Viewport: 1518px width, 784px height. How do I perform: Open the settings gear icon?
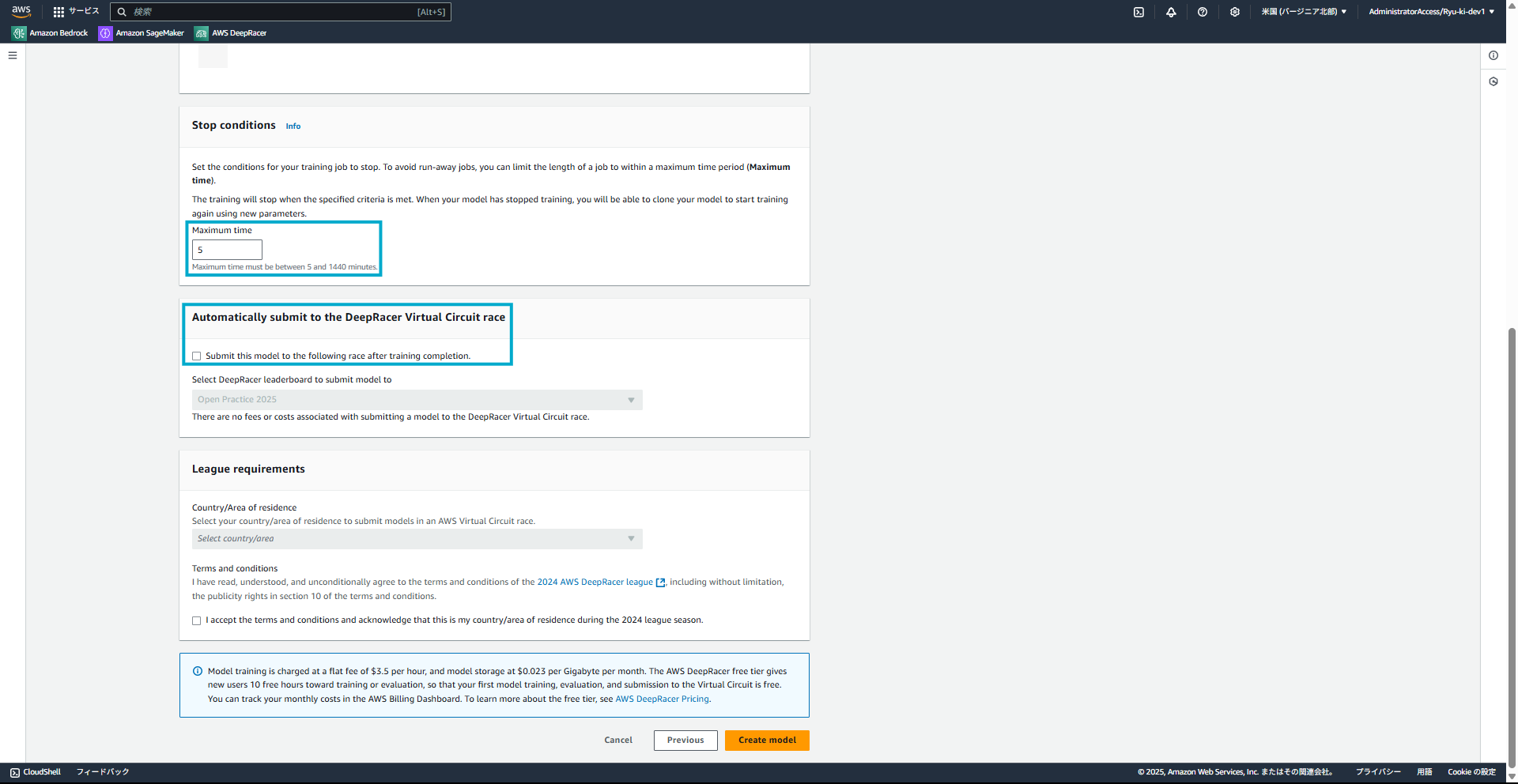click(1235, 12)
